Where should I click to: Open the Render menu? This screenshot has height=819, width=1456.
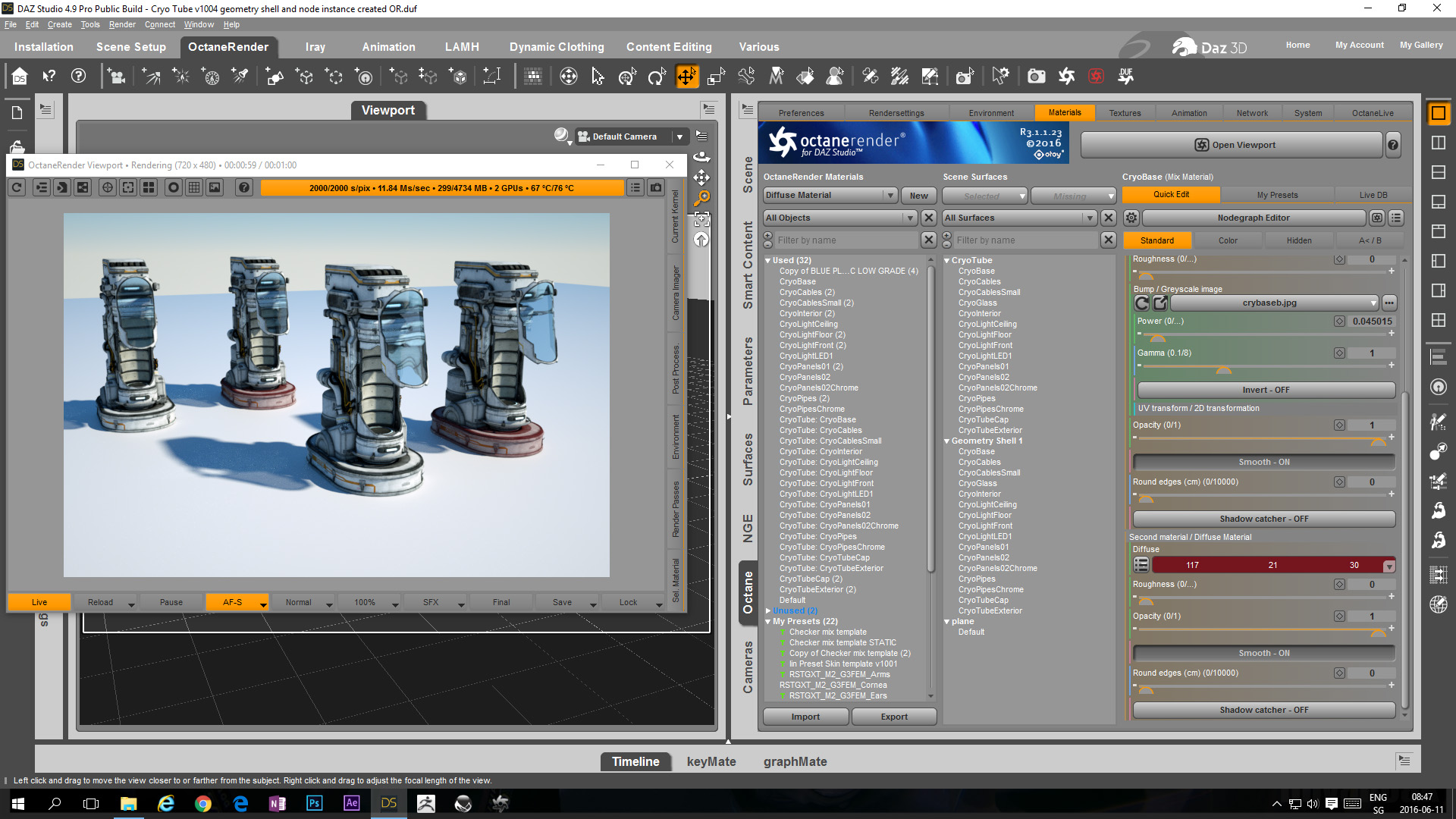[122, 24]
